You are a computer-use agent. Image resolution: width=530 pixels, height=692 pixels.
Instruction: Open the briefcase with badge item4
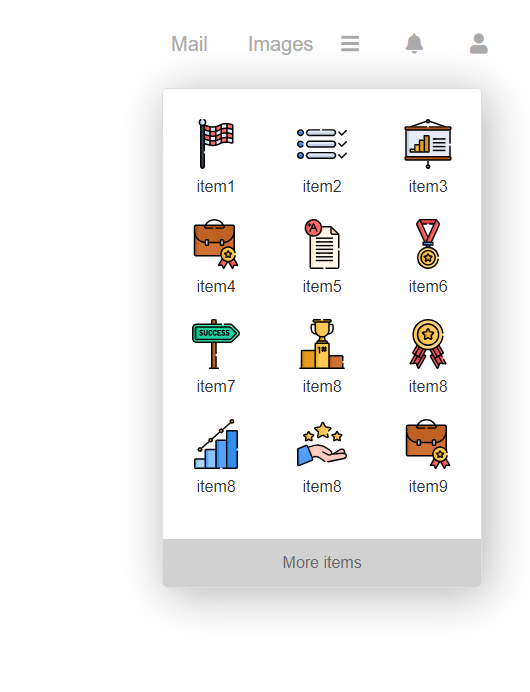[216, 244]
